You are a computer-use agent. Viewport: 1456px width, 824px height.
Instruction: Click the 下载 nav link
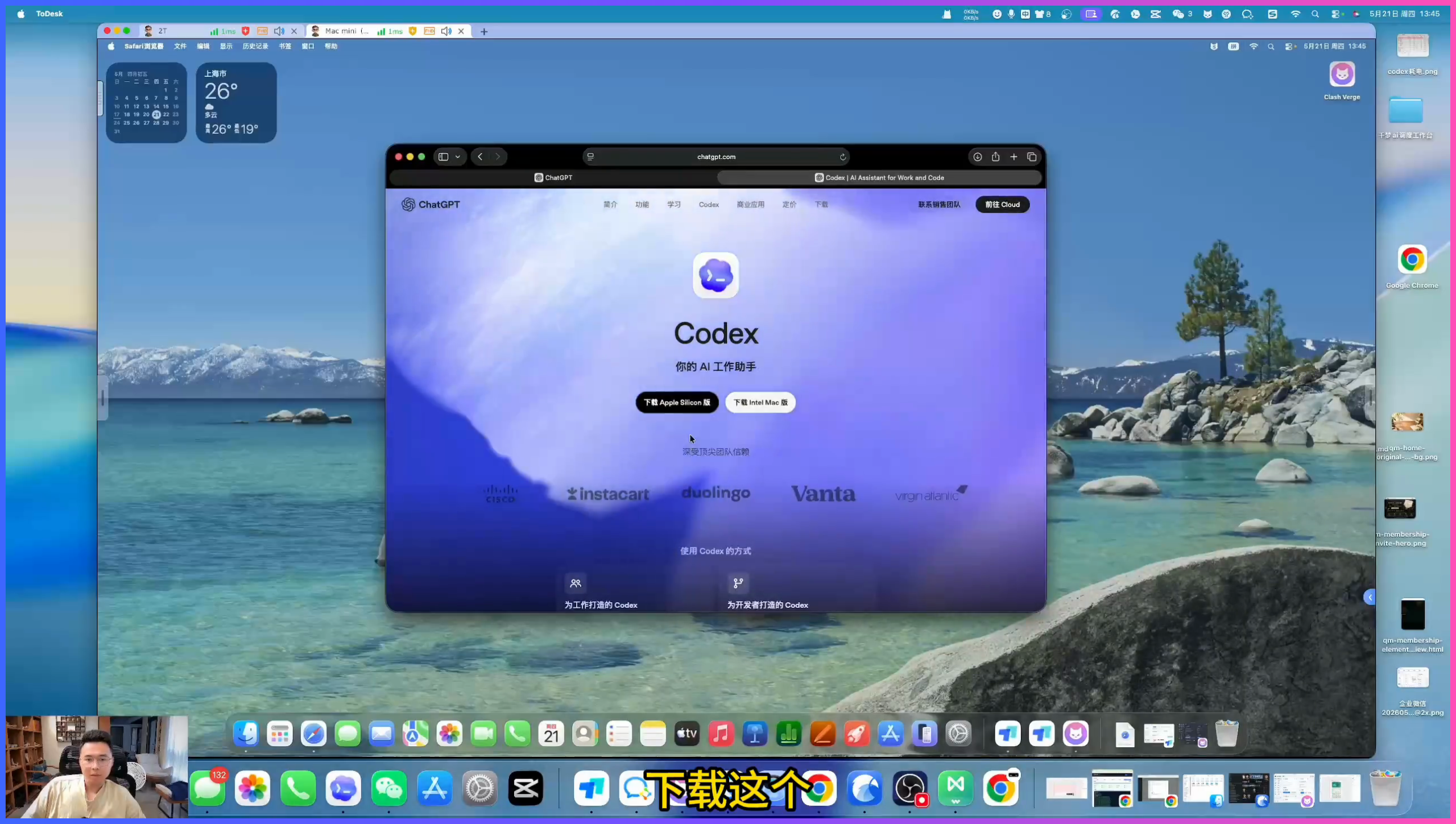click(x=821, y=205)
